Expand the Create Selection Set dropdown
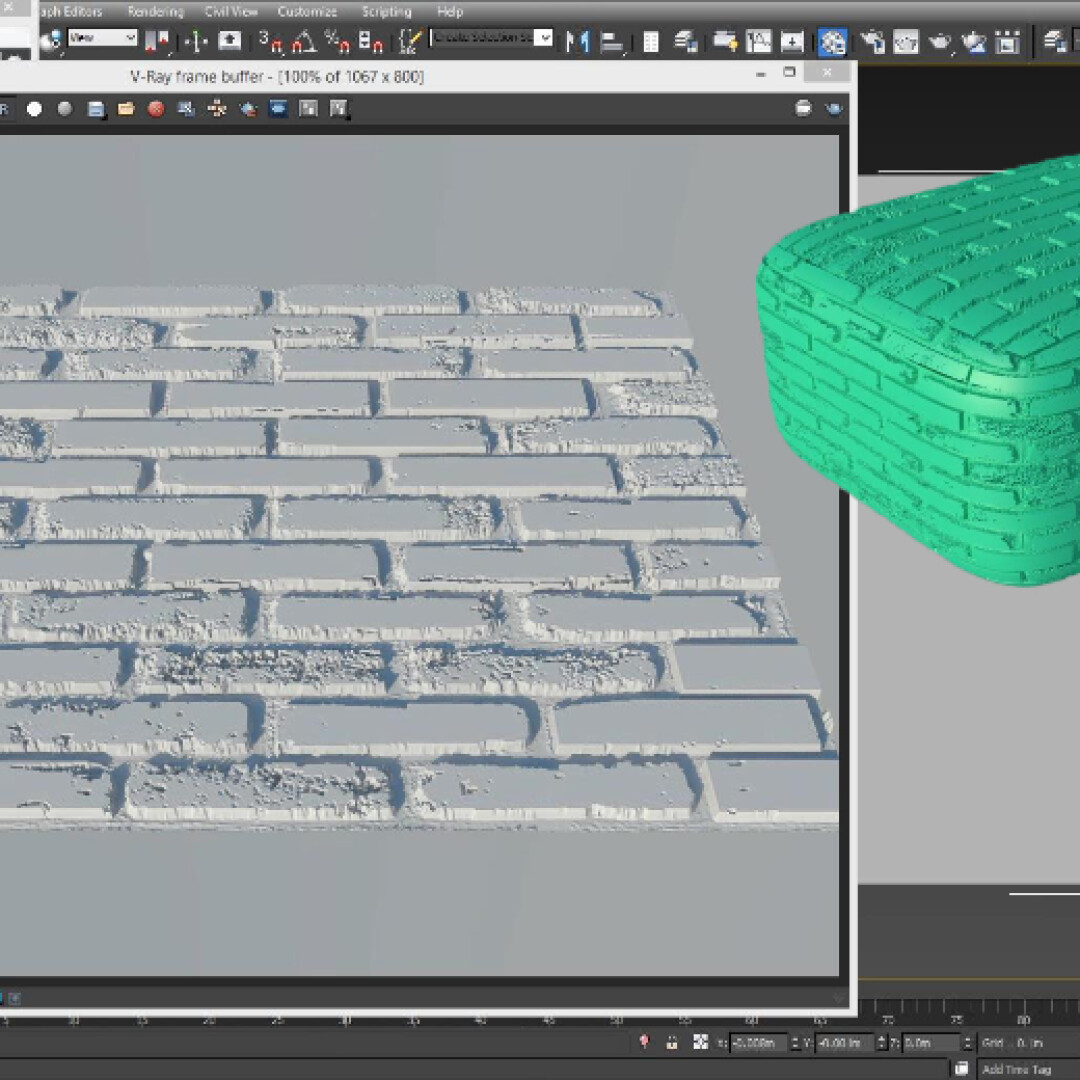The width and height of the screenshot is (1080, 1080). (x=543, y=38)
